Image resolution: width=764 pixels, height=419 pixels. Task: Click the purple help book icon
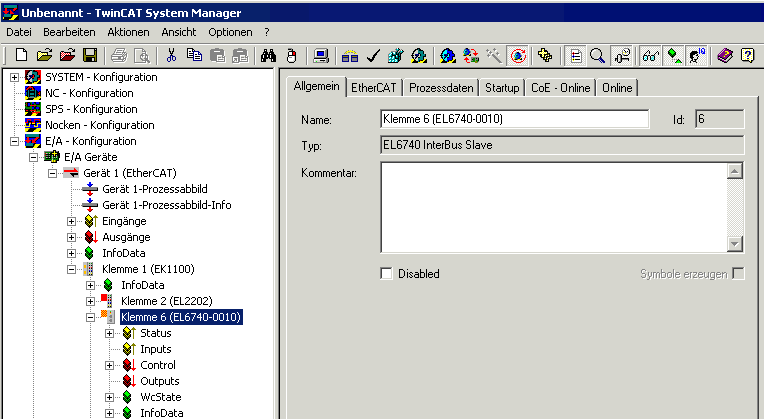pos(725,56)
